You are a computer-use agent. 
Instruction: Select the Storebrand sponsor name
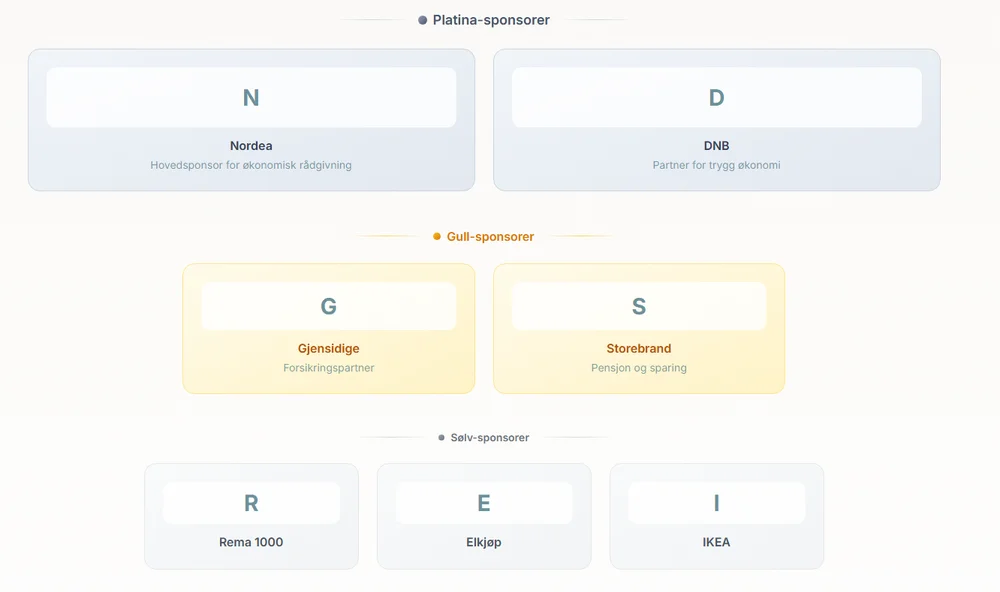(x=639, y=349)
